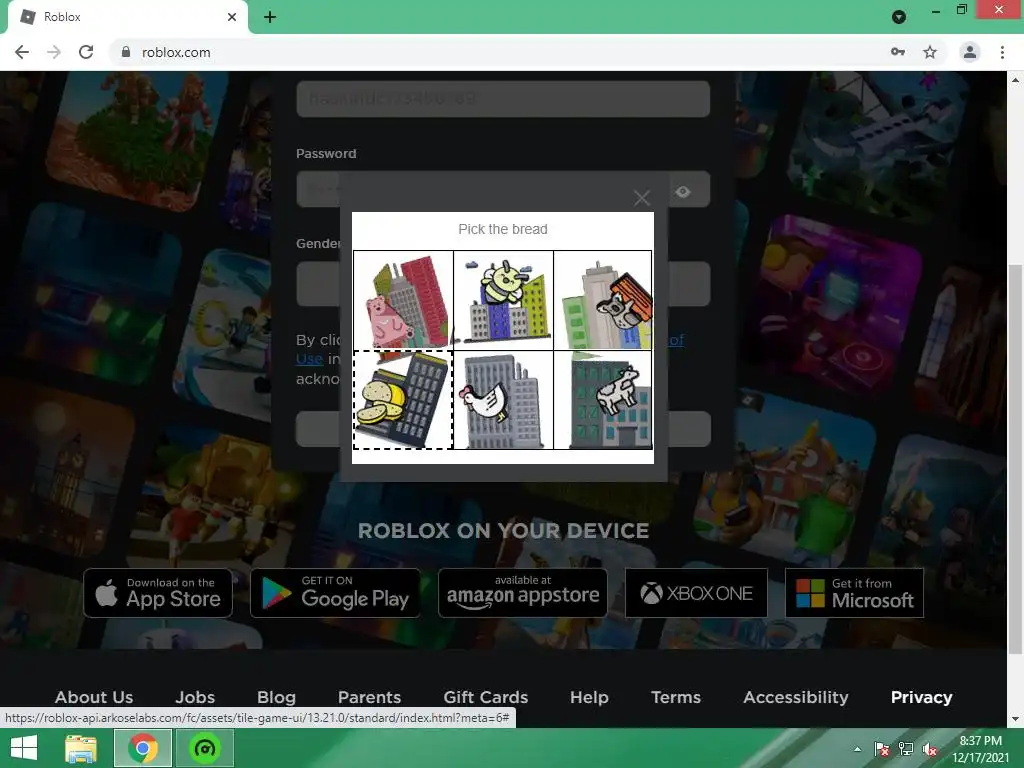Choose the bee over buildings tile
1024x768 pixels.
click(503, 300)
